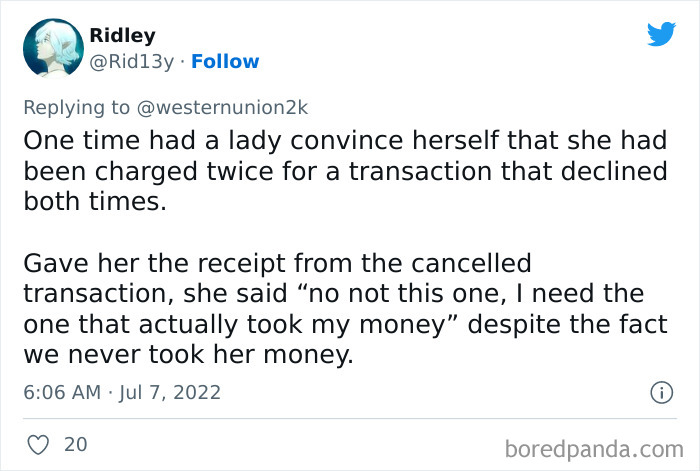700x471 pixels.
Task: Click the "Replying to" label text
Action: [74, 105]
